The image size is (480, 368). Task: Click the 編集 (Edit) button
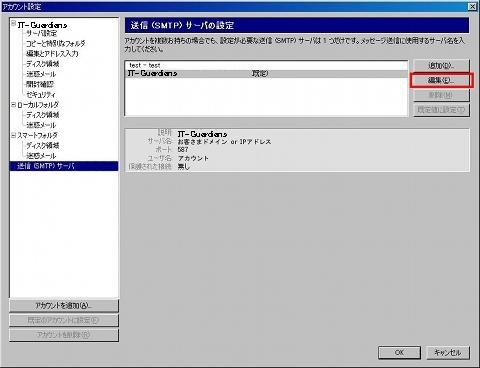click(x=441, y=80)
